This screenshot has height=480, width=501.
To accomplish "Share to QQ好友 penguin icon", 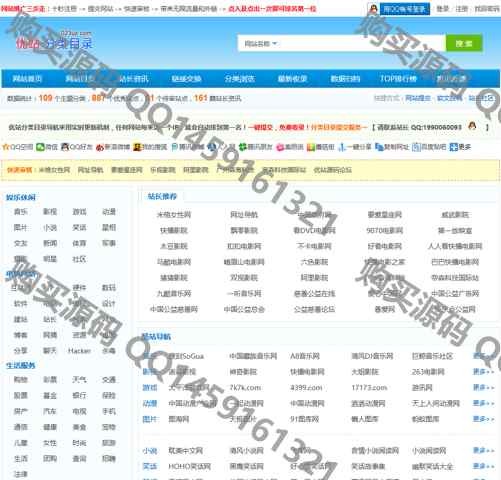I will click(x=65, y=147).
